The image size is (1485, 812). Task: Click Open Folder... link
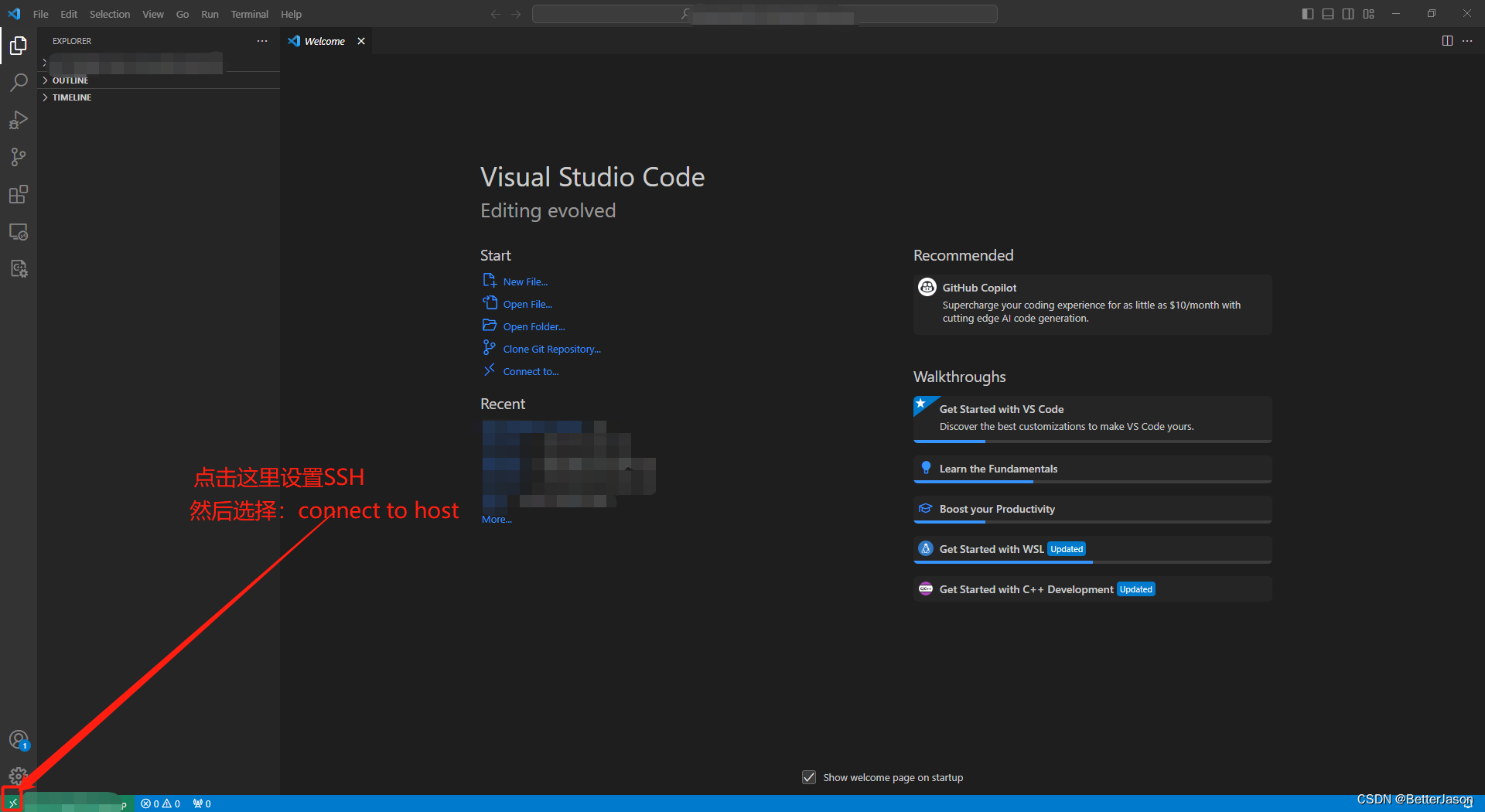click(x=534, y=326)
